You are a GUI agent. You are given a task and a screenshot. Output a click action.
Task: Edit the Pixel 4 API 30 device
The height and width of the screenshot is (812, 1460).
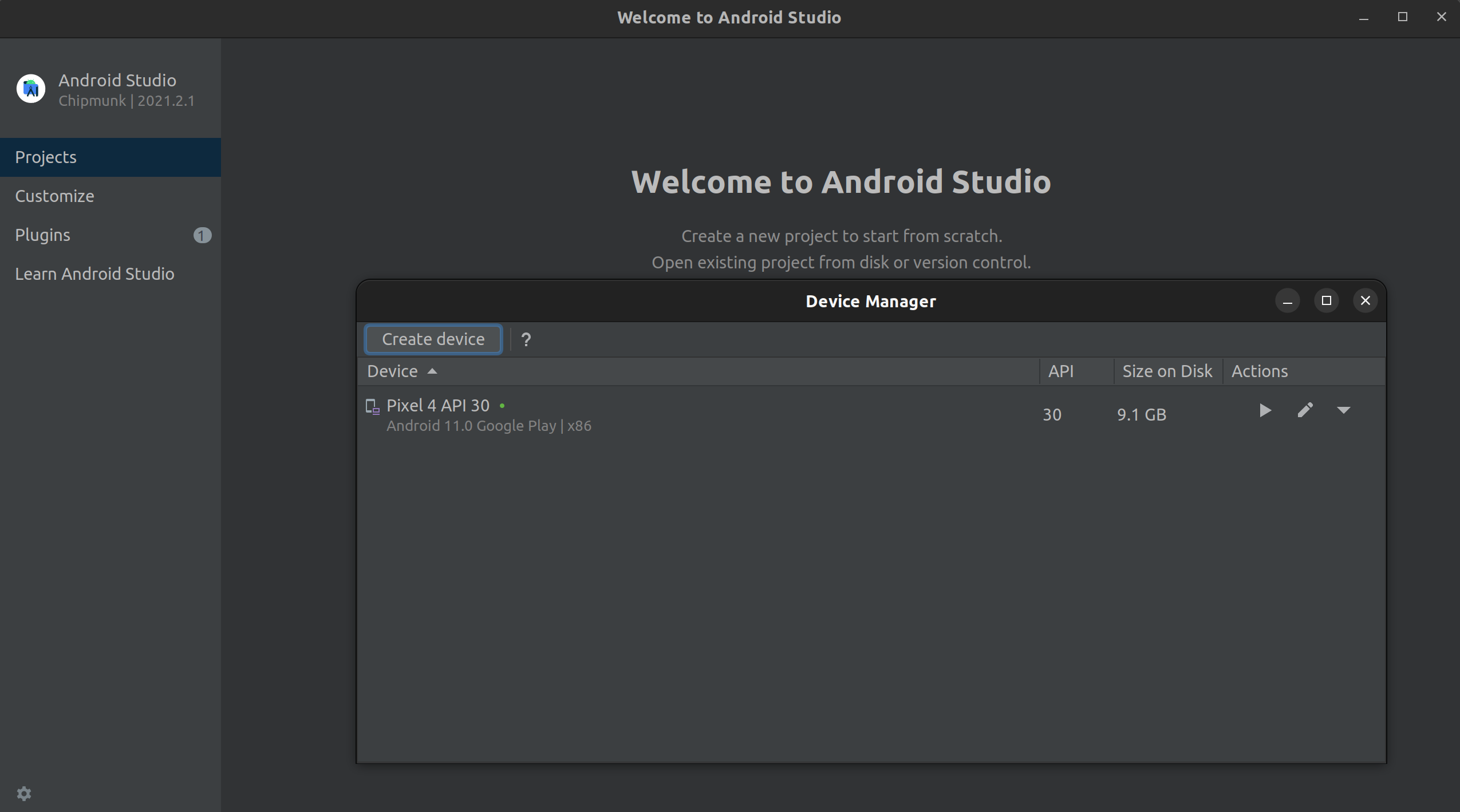(x=1305, y=410)
